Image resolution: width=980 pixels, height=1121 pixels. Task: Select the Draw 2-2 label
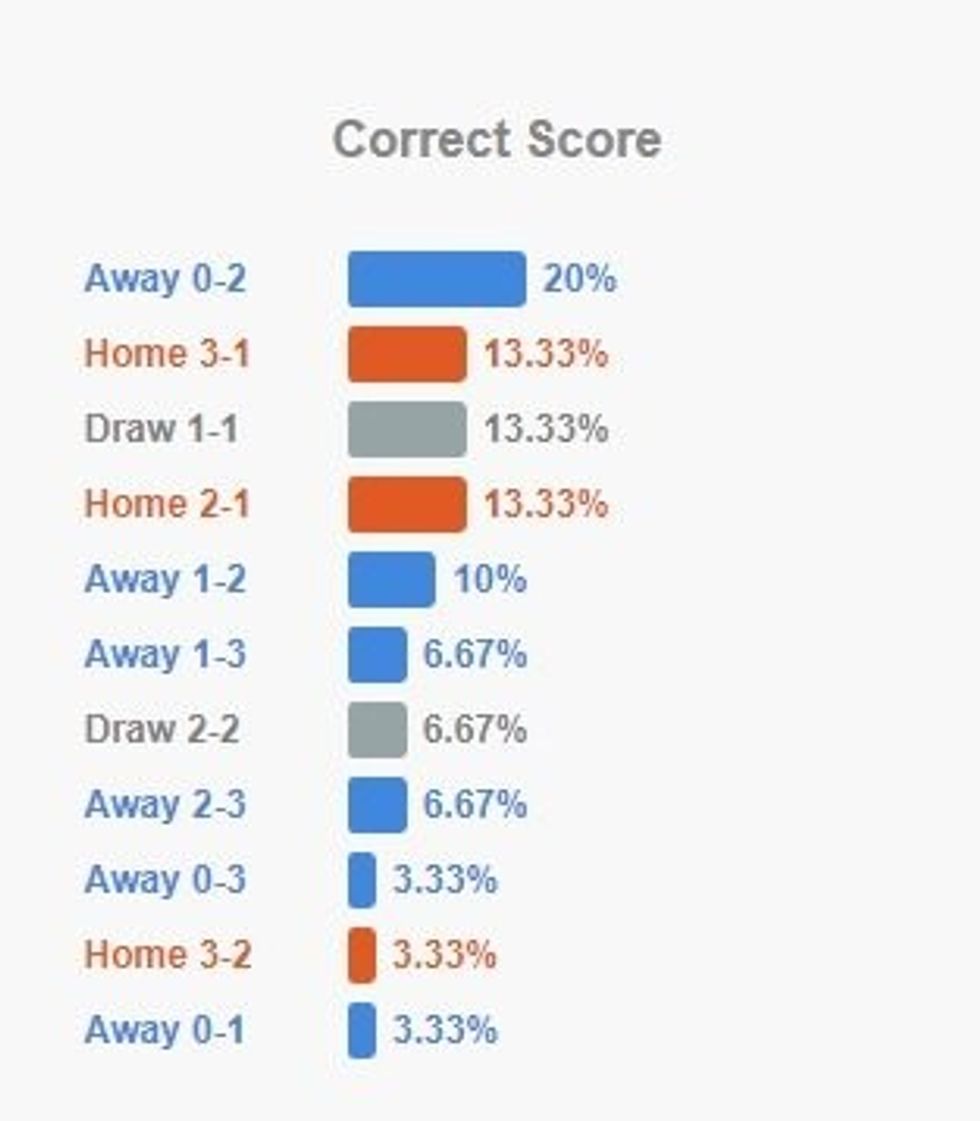click(162, 730)
